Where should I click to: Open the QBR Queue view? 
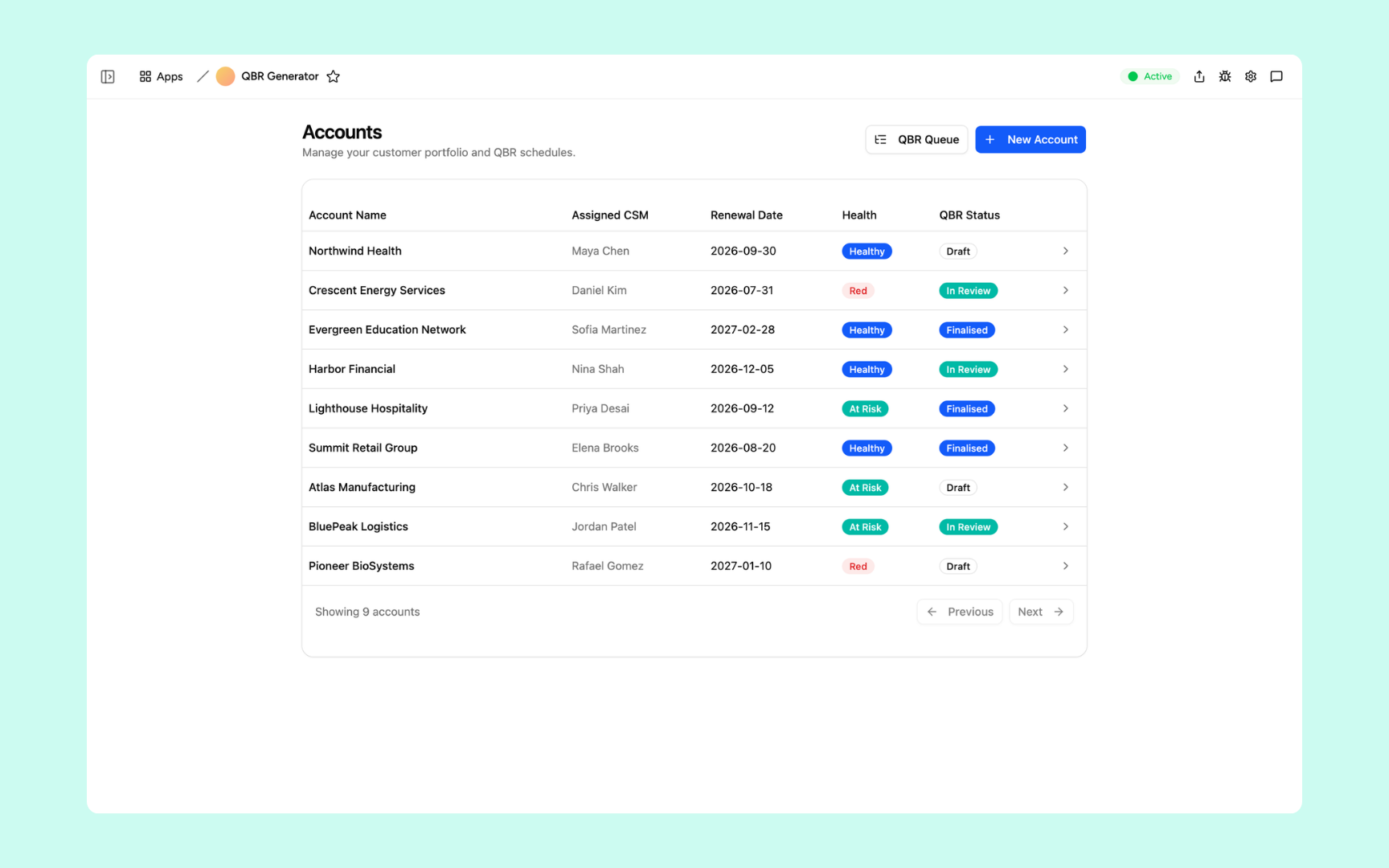coord(916,139)
